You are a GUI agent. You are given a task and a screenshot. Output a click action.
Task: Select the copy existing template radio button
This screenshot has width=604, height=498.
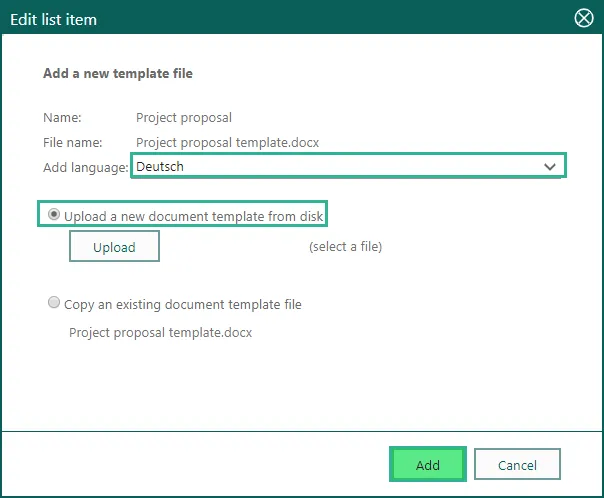[x=53, y=303]
